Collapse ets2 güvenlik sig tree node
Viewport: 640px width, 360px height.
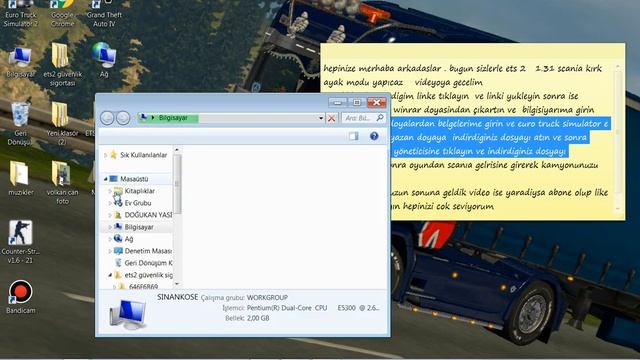tap(110, 275)
